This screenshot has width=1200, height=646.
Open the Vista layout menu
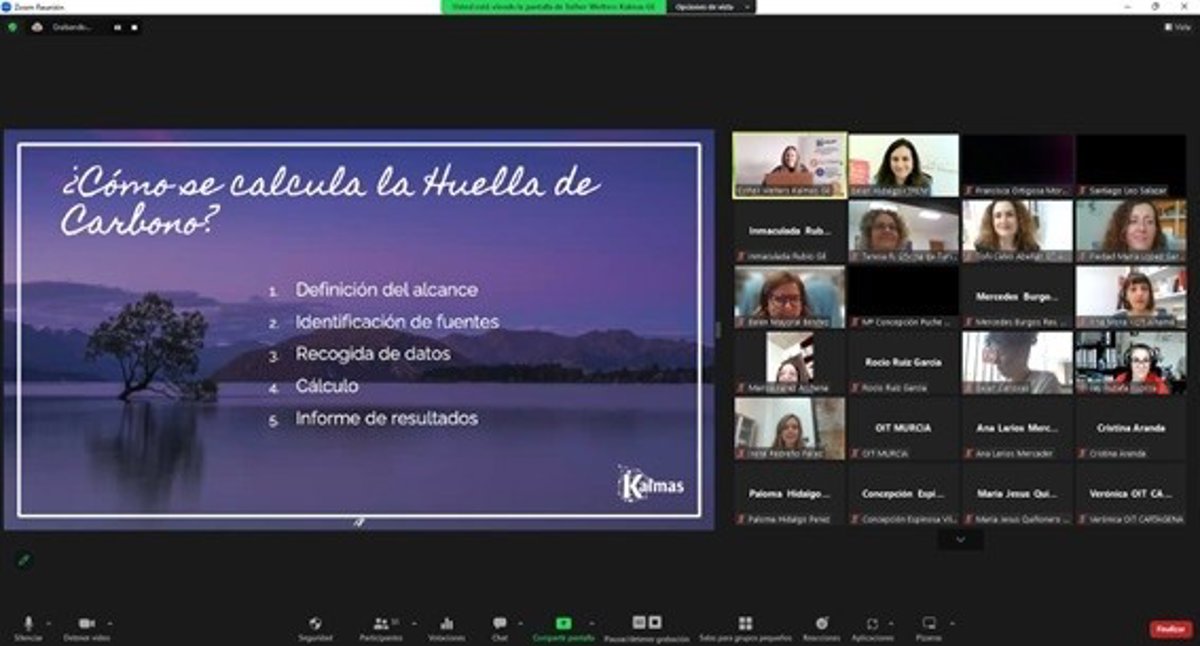tap(1177, 27)
